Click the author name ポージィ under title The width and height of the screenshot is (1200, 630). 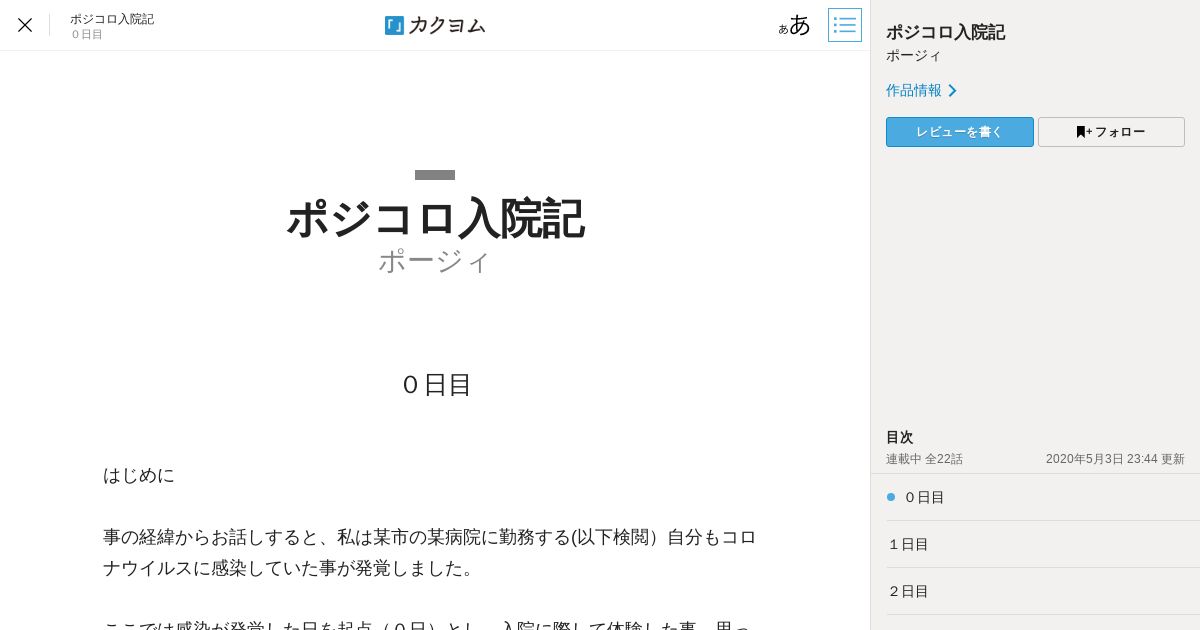tap(435, 261)
